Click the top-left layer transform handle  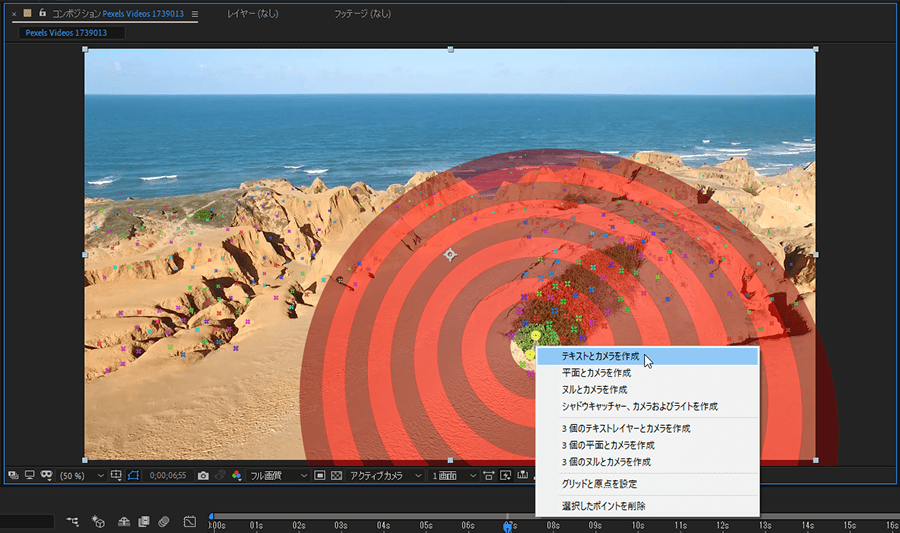[85, 49]
